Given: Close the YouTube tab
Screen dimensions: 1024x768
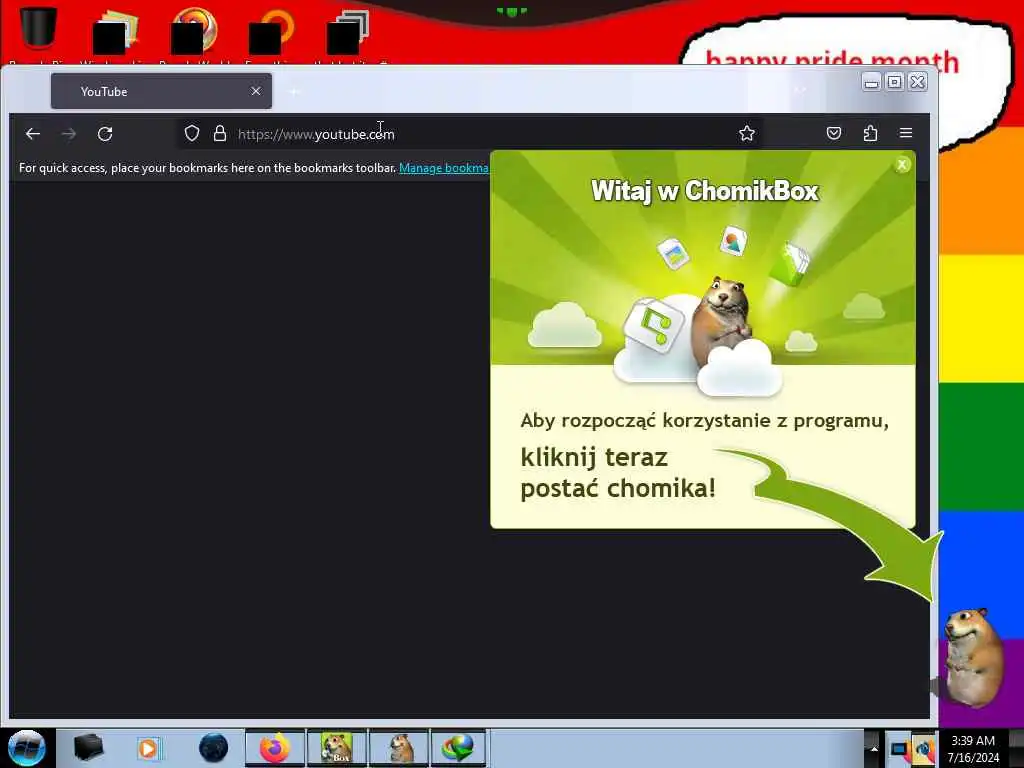Looking at the screenshot, I should coord(256,91).
